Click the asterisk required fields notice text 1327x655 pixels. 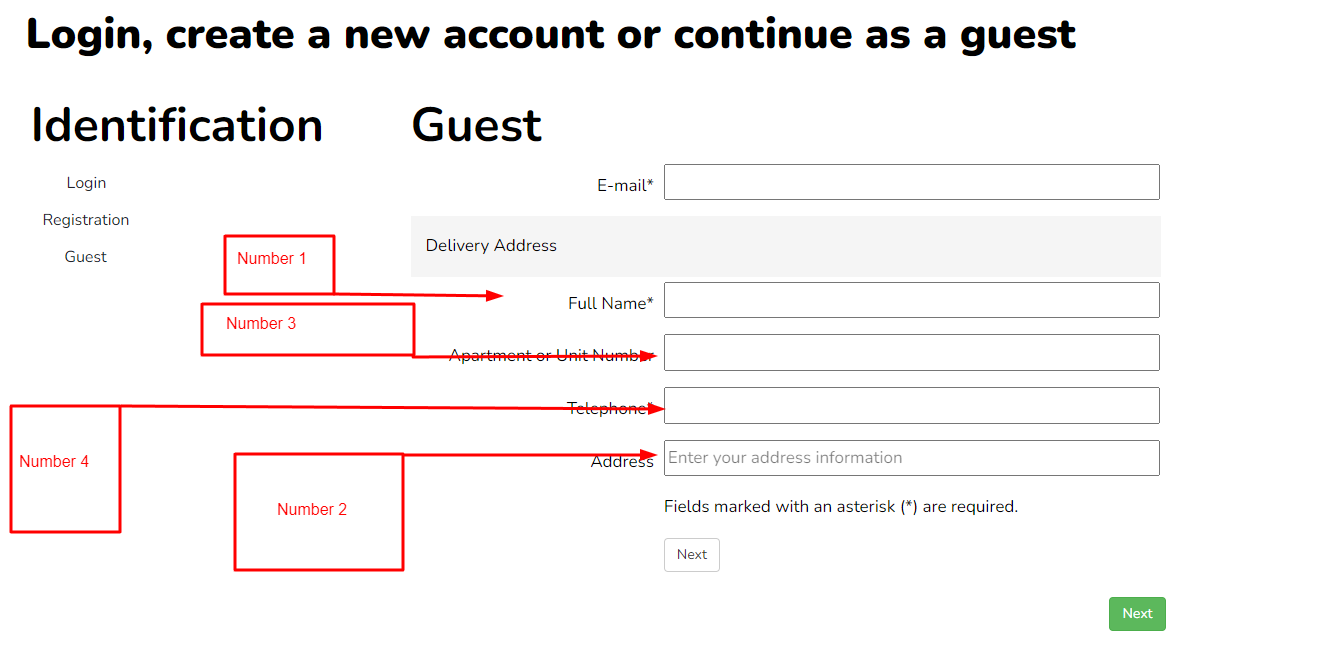coord(840,507)
